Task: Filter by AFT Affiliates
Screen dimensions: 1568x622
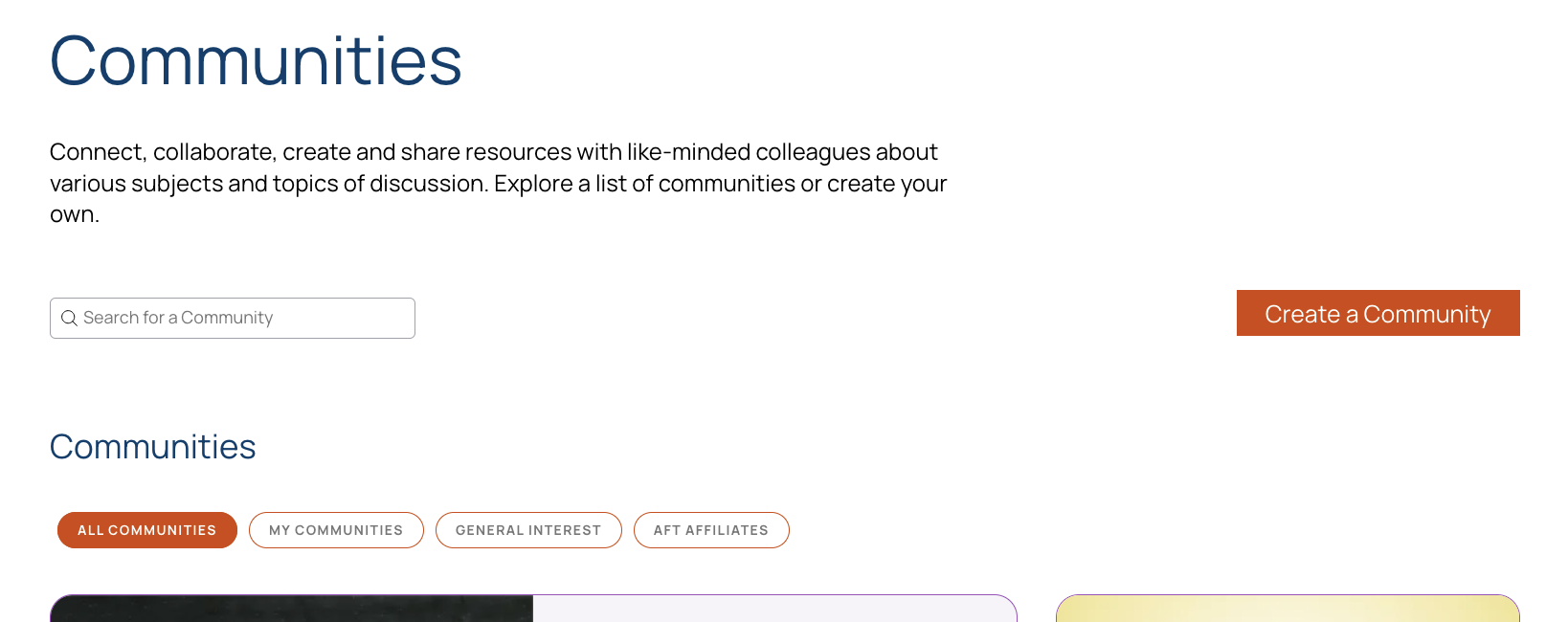Action: pyautogui.click(x=711, y=530)
